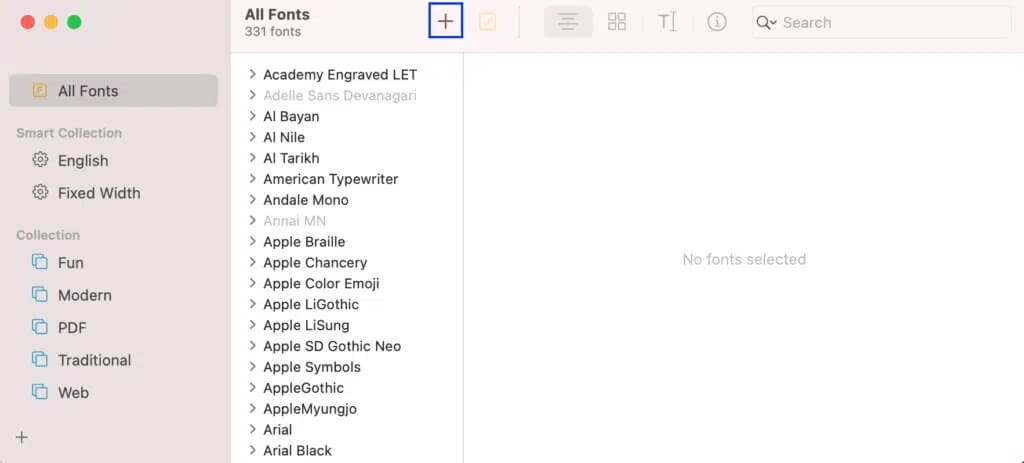Click the enable/disable font checkbox icon in toolbar

pos(487,22)
